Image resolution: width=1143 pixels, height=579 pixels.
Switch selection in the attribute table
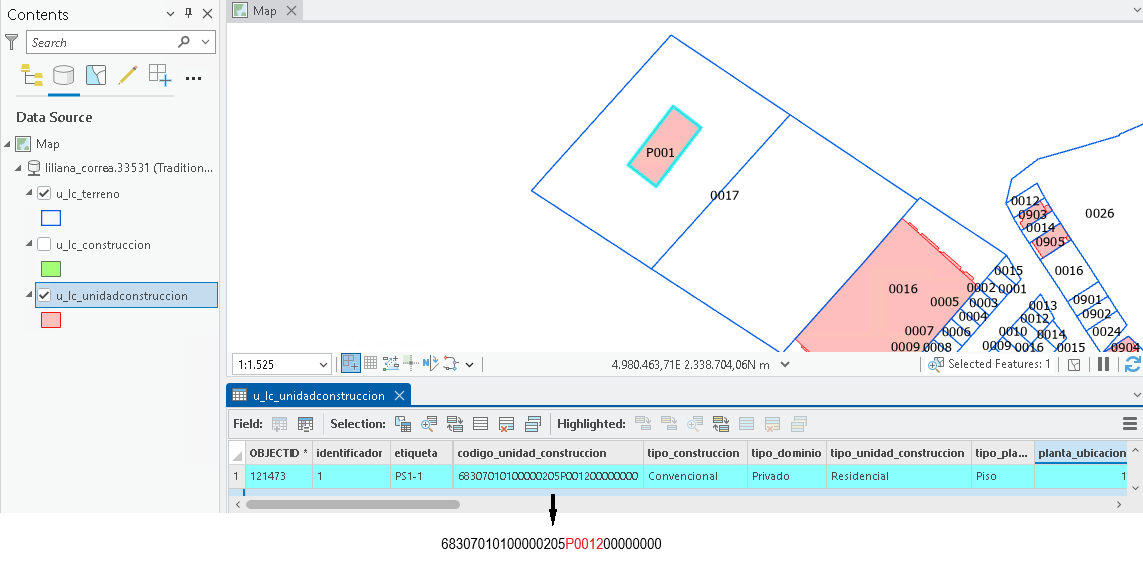455,424
